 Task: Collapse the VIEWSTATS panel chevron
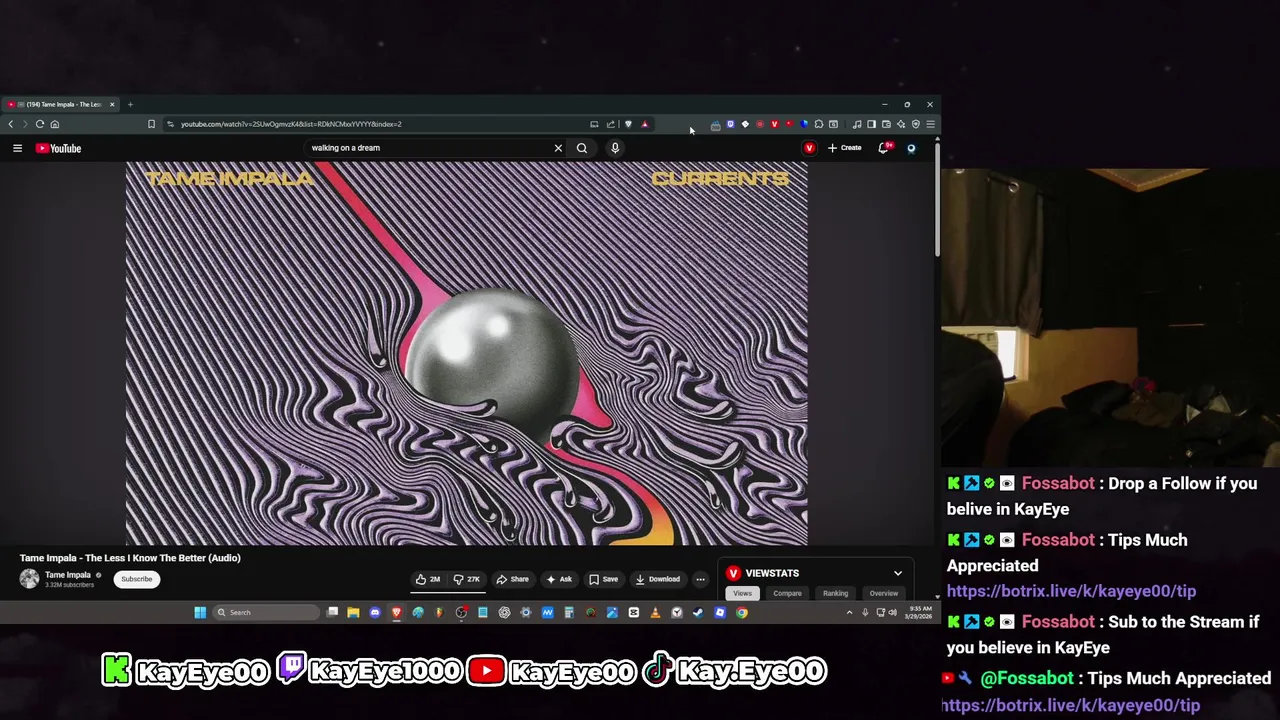pyautogui.click(x=898, y=573)
